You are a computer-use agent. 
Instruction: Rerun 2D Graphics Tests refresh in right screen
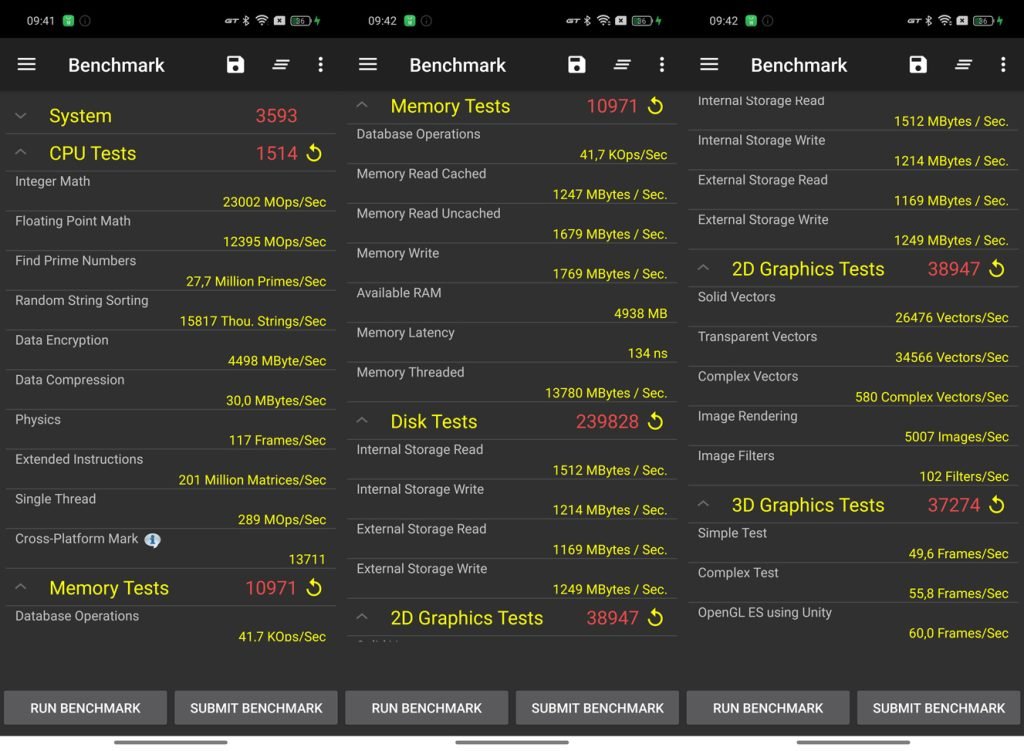pyautogui.click(x=997, y=268)
